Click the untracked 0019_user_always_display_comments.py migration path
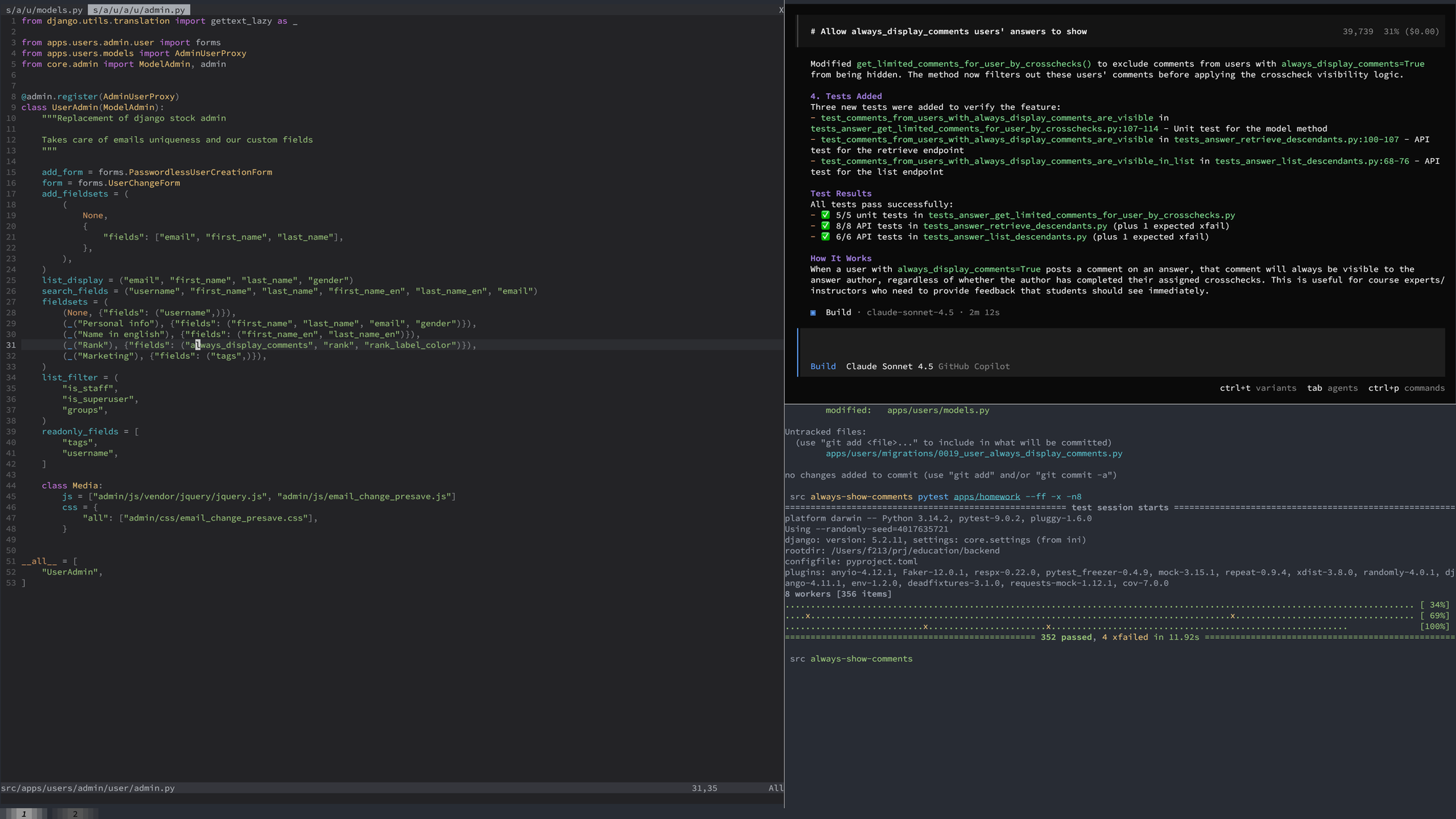Viewport: 1456px width, 819px height. coord(973,454)
